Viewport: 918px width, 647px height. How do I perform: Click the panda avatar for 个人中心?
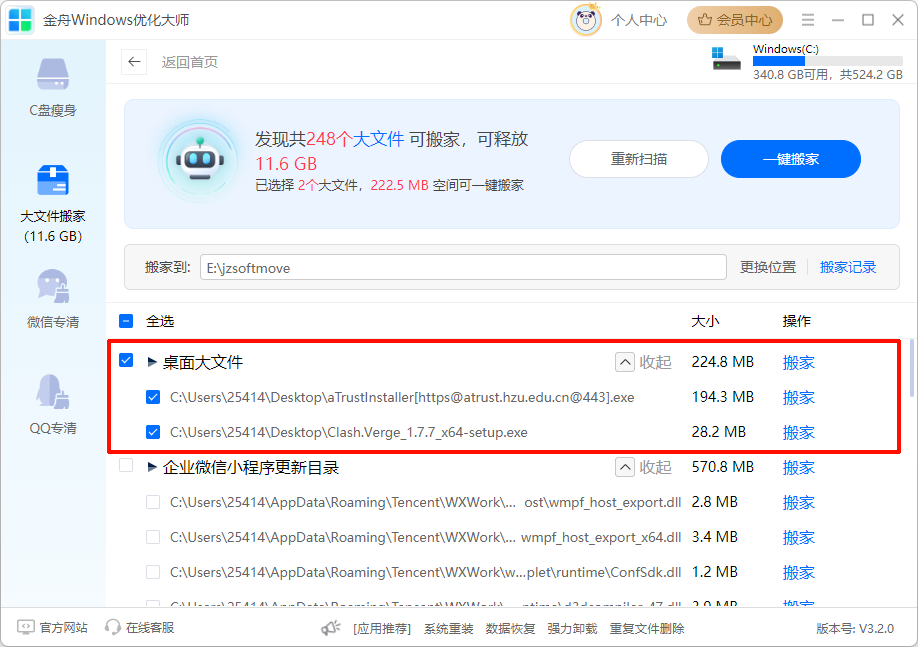click(x=586, y=19)
